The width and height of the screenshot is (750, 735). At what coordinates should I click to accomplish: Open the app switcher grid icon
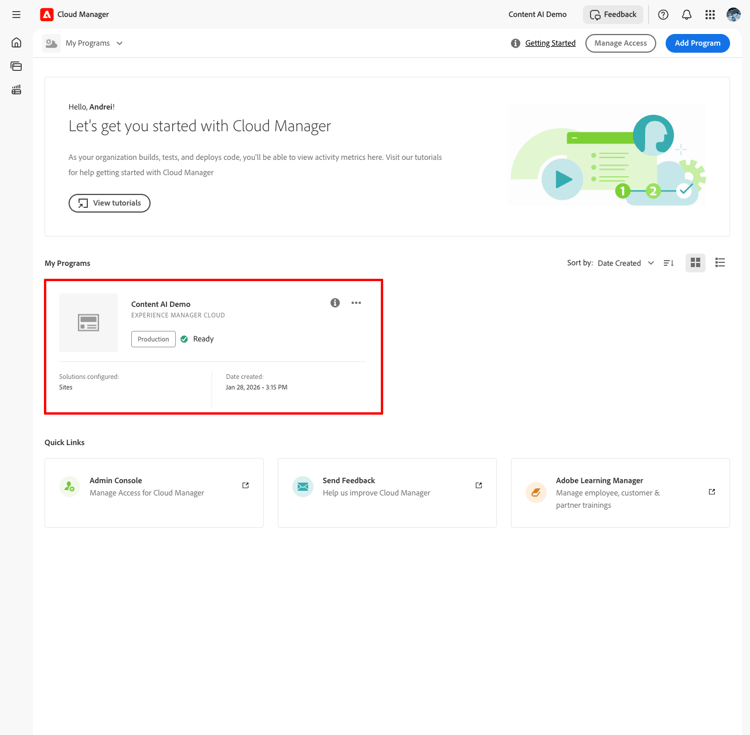(x=710, y=15)
